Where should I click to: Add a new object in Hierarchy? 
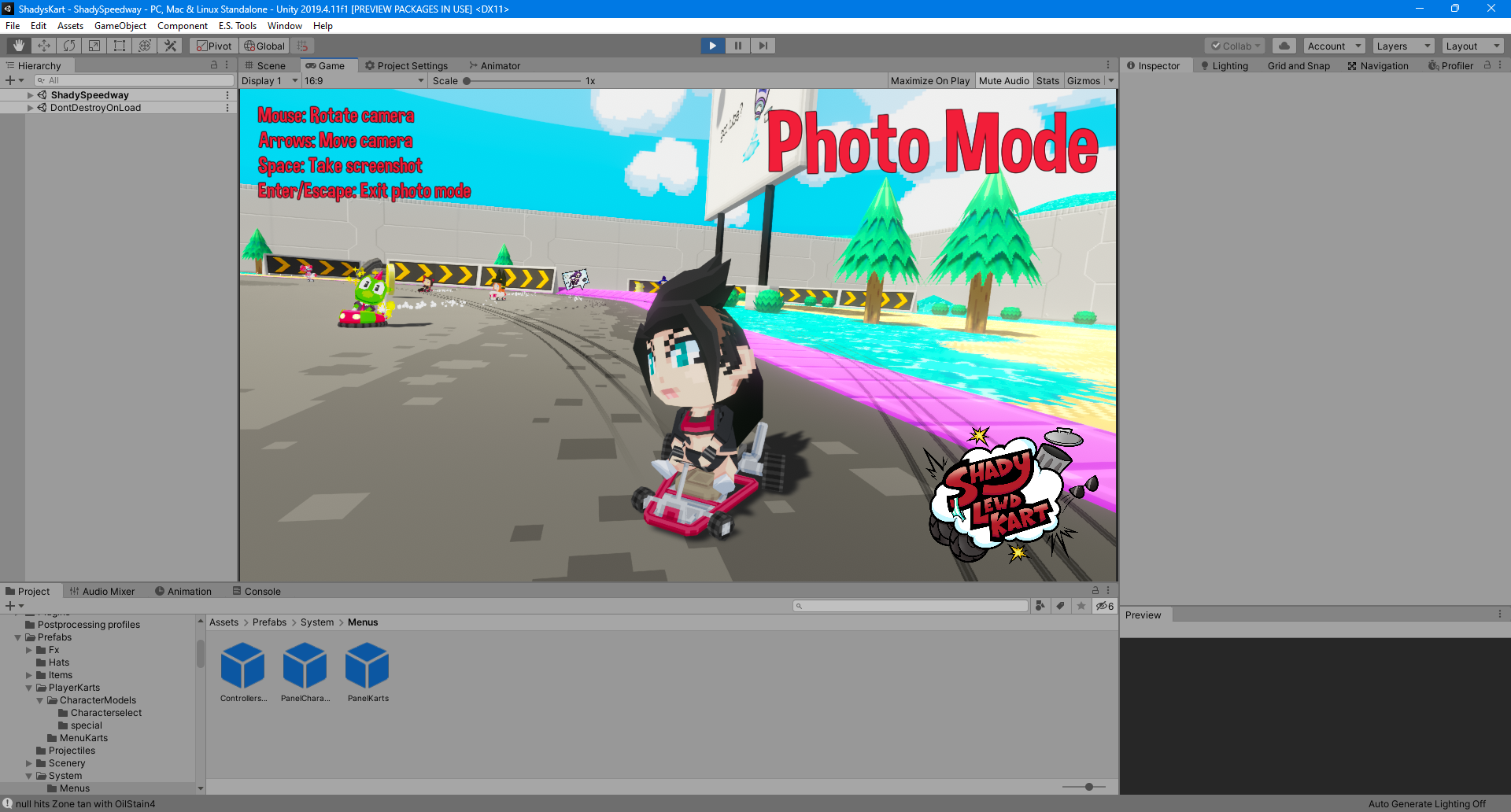pos(14,80)
